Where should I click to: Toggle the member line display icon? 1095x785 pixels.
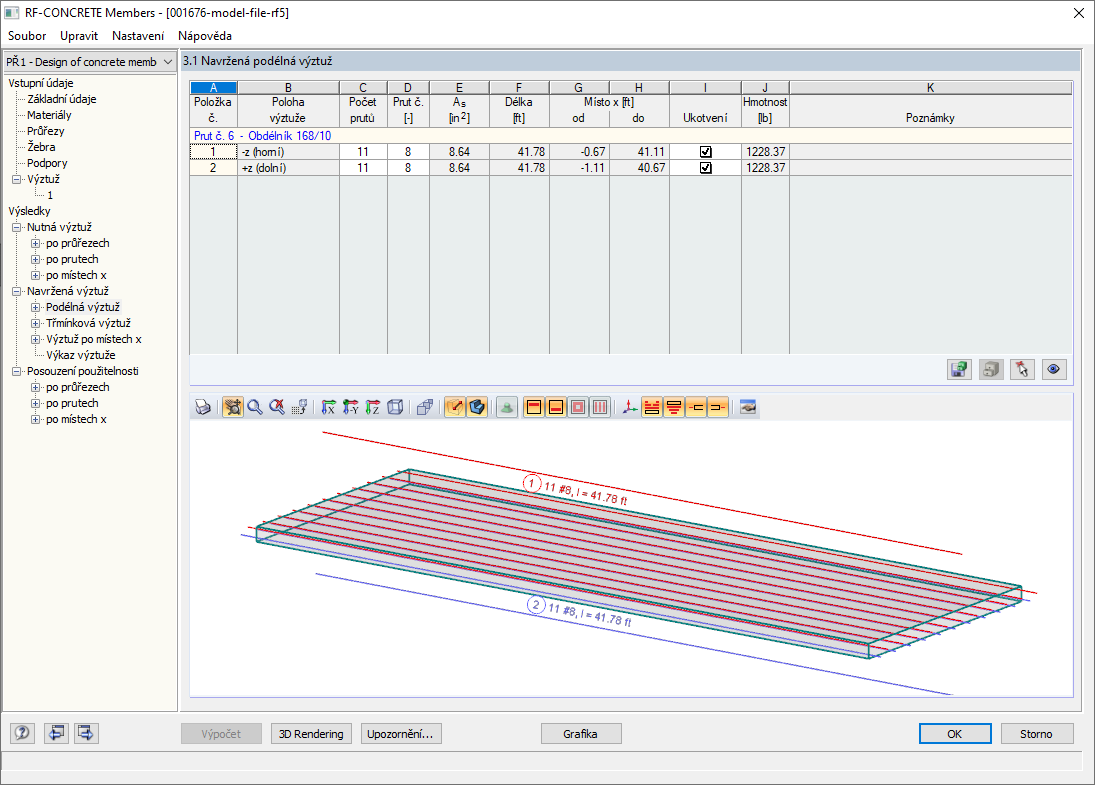[x=455, y=407]
